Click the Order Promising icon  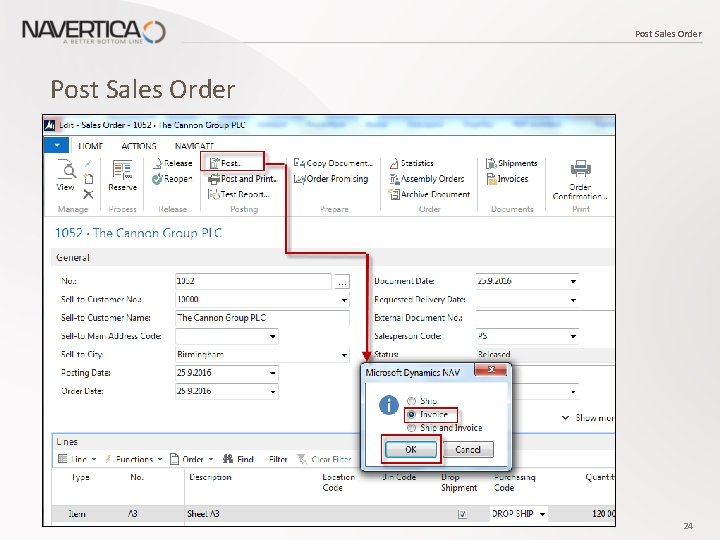click(299, 179)
